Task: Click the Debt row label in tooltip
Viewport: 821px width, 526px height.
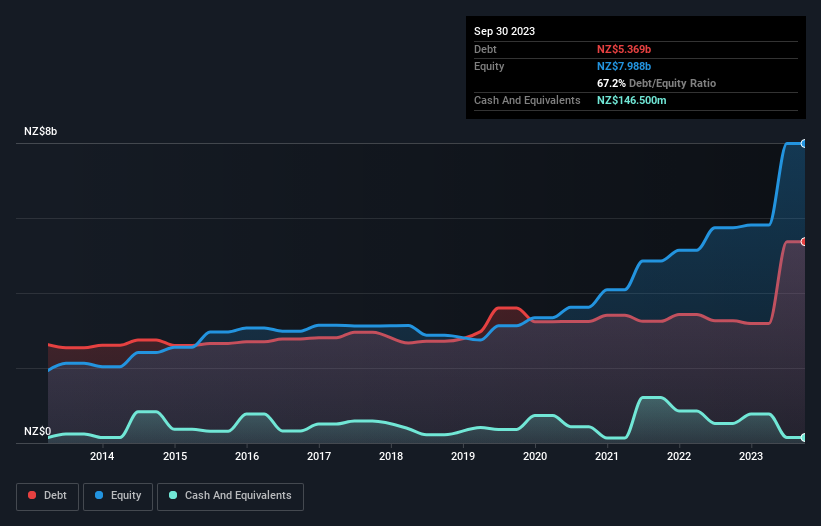Action: pyautogui.click(x=485, y=49)
